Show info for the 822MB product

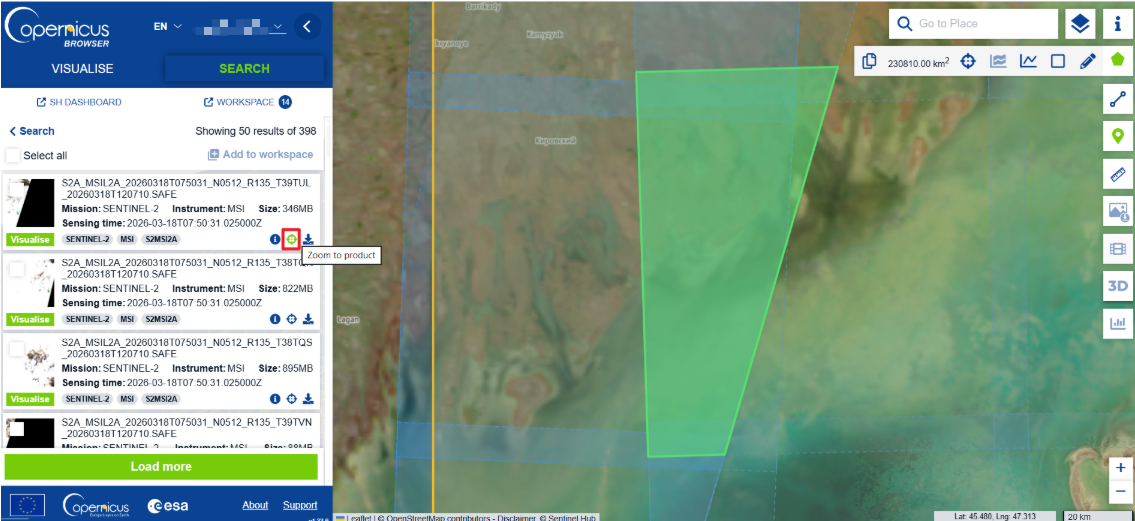tap(275, 319)
